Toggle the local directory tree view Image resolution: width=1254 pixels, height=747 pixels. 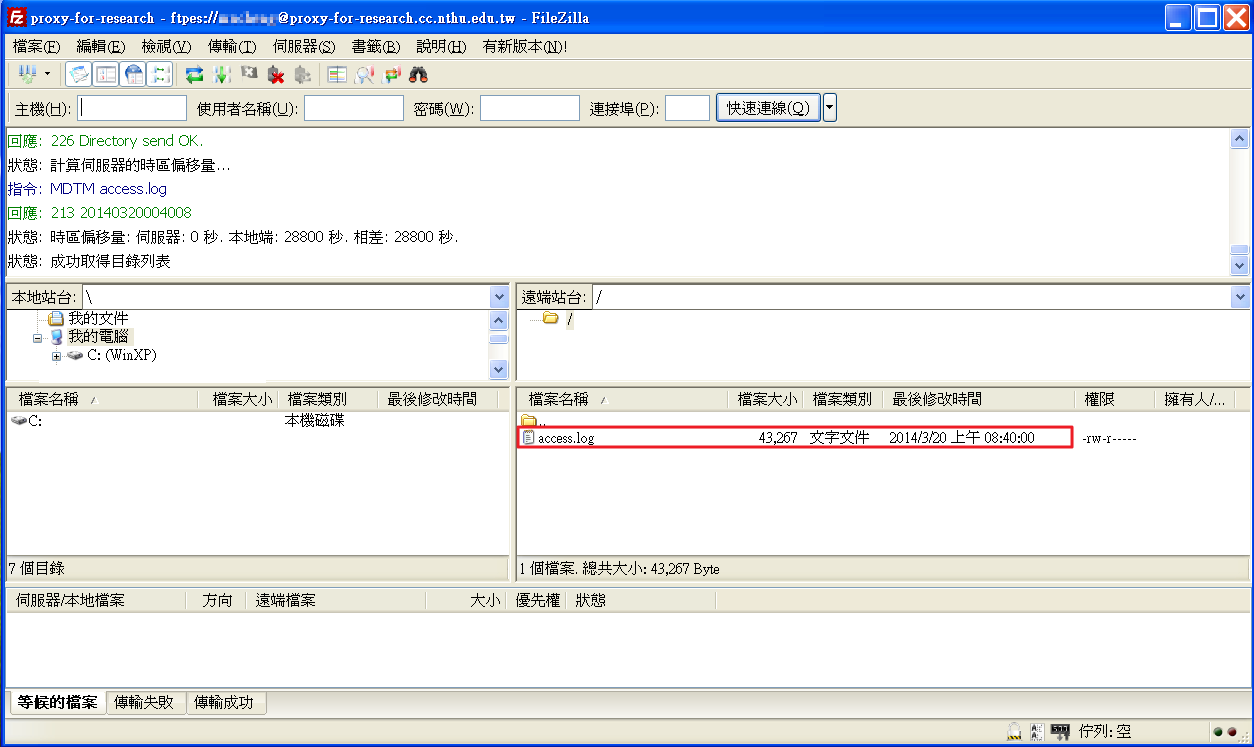[106, 74]
